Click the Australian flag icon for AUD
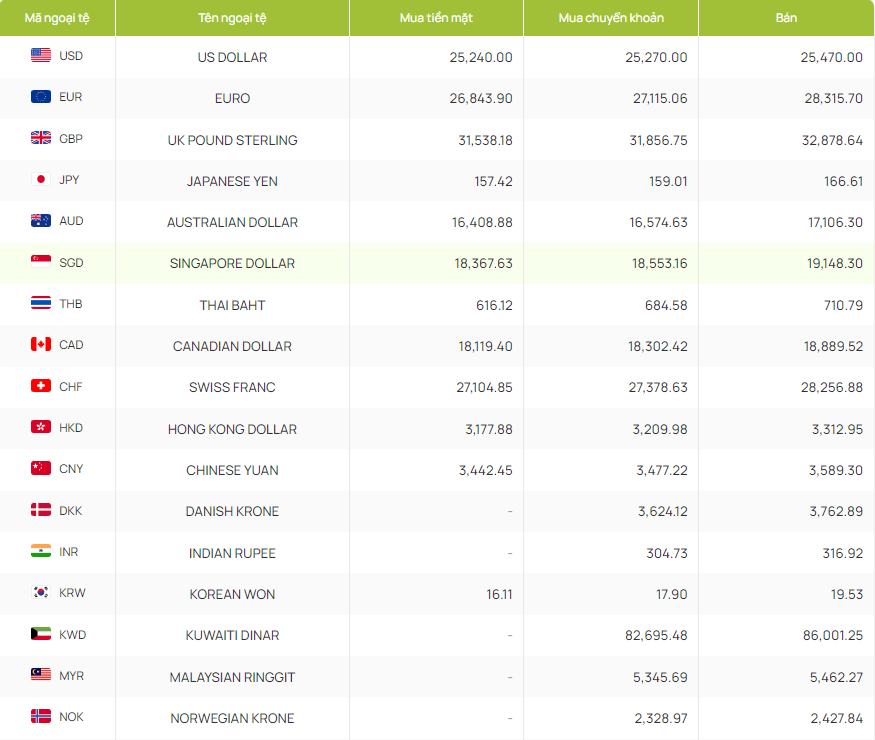The height and width of the screenshot is (740, 875). pyautogui.click(x=41, y=221)
